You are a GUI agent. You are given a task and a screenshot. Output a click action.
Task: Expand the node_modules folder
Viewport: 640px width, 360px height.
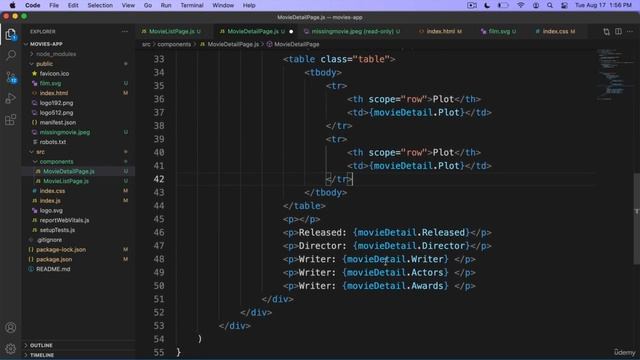pyautogui.click(x=78, y=54)
